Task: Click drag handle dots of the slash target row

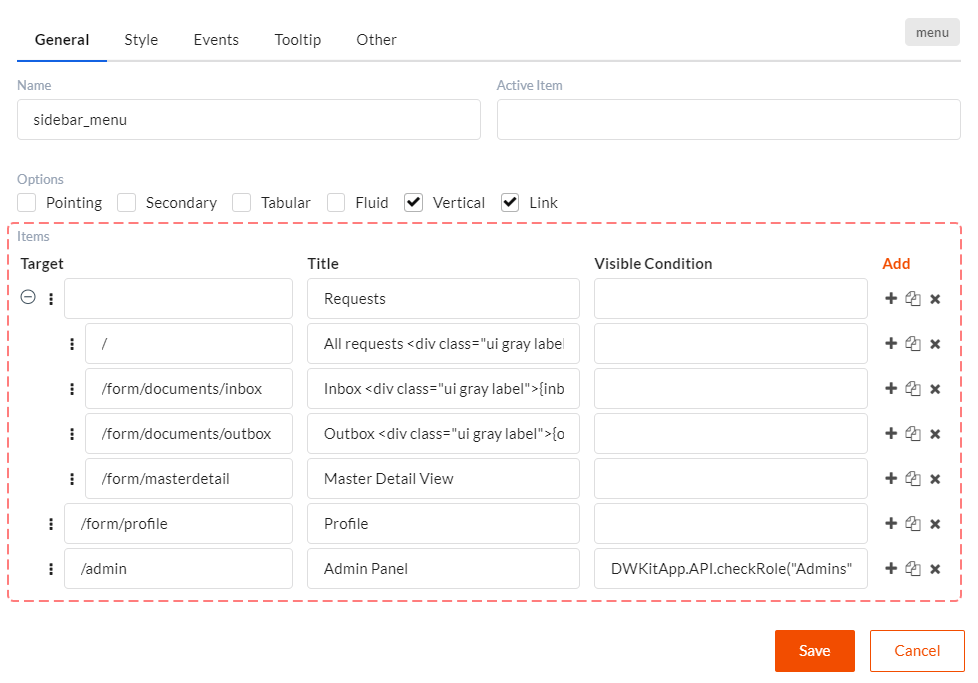Action: [x=72, y=344]
